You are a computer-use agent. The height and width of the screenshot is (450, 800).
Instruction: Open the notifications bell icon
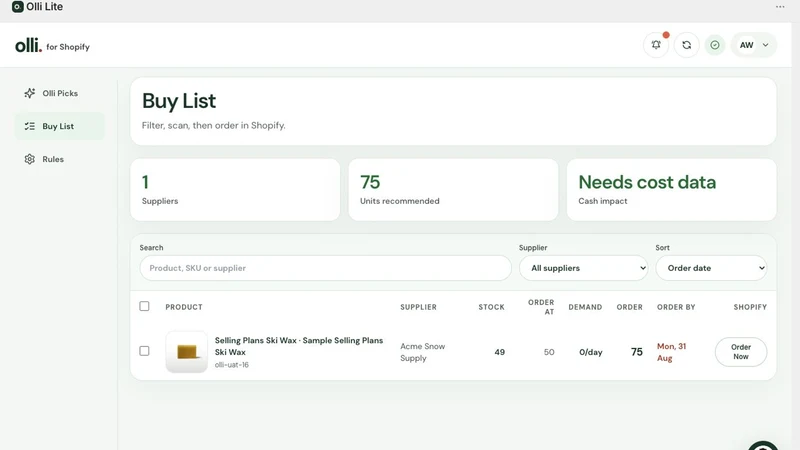[x=656, y=45]
